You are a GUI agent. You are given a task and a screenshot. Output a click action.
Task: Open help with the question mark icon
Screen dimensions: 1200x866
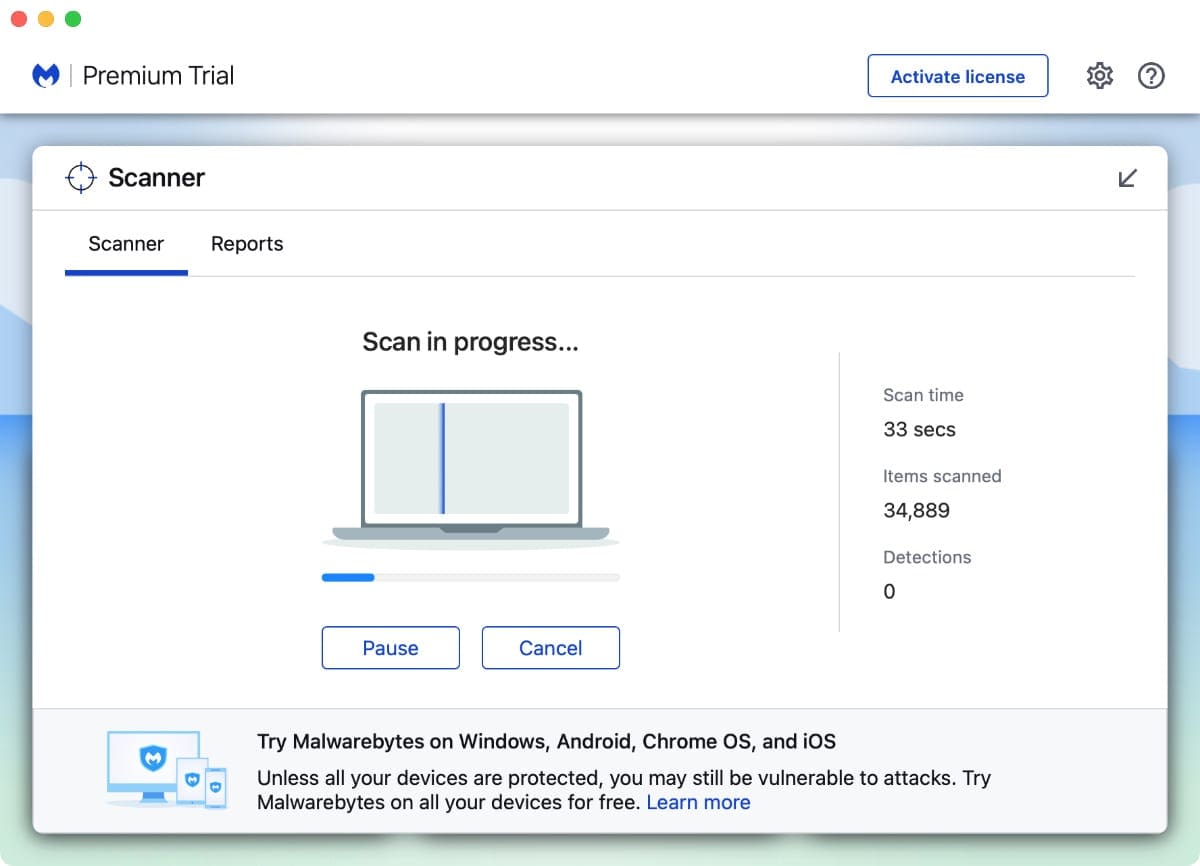(x=1151, y=76)
